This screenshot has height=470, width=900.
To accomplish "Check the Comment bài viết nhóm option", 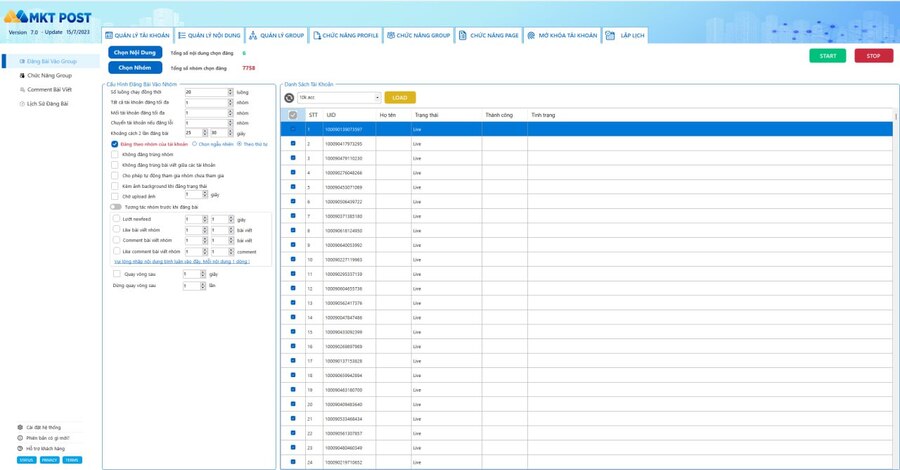I will pyautogui.click(x=117, y=240).
